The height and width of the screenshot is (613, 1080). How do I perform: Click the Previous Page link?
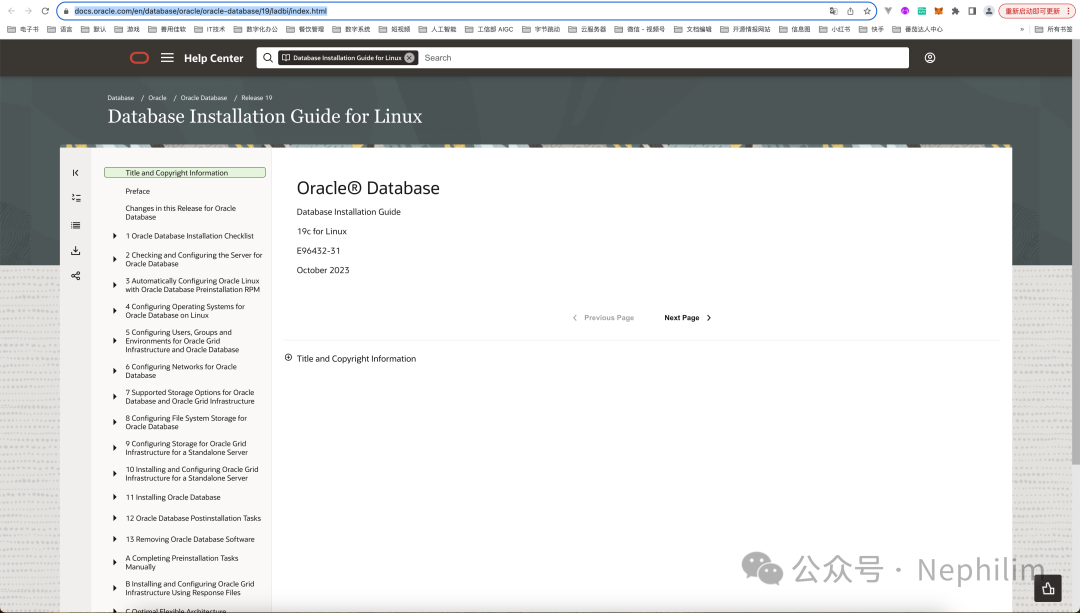[603, 318]
